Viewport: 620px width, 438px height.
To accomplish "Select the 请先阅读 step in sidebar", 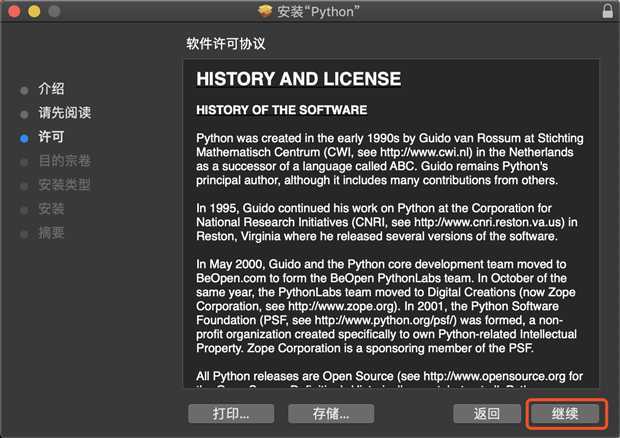I will tap(64, 113).
